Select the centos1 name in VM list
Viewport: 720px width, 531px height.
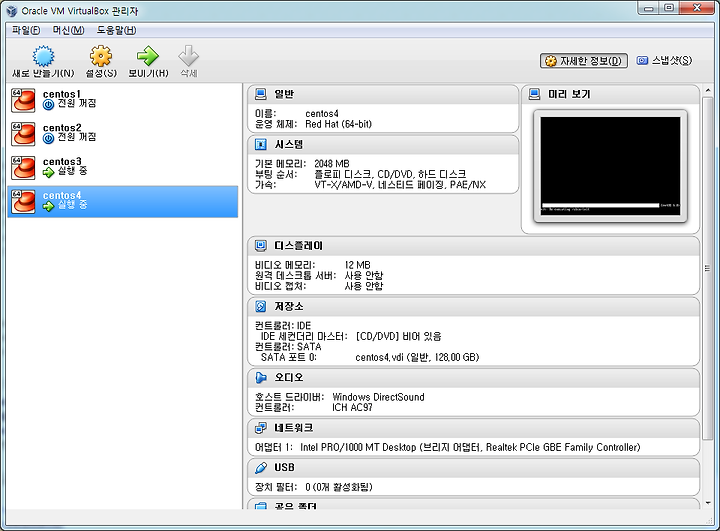click(x=62, y=94)
